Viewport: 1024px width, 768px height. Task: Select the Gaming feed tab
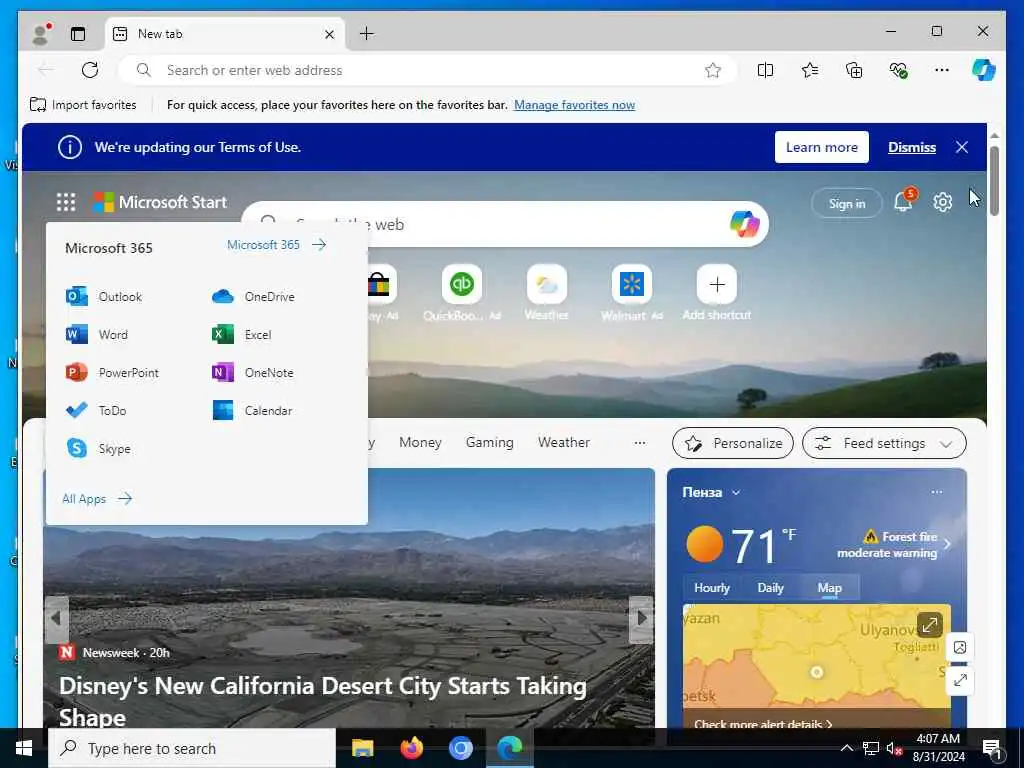click(x=489, y=443)
